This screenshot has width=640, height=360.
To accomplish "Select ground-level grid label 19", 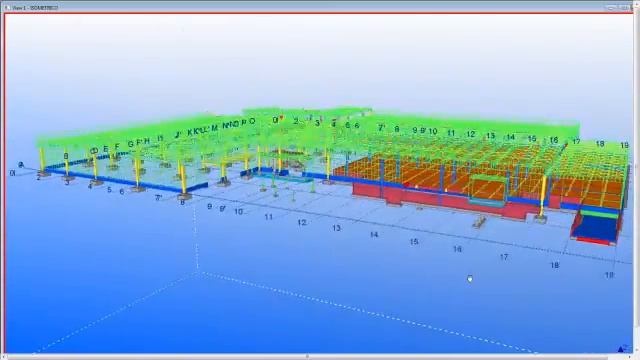I will 609,275.
